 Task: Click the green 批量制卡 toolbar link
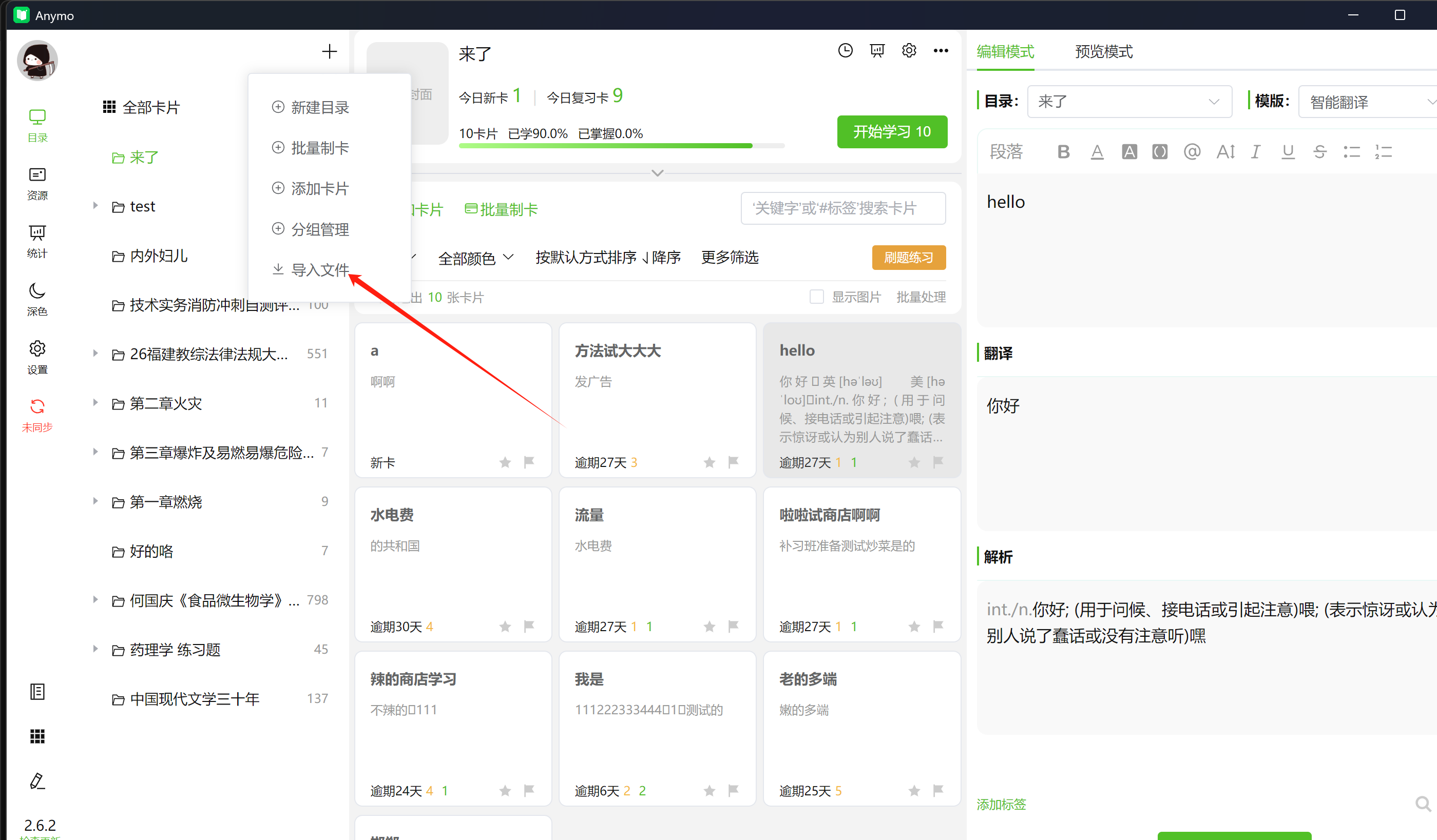coord(501,210)
